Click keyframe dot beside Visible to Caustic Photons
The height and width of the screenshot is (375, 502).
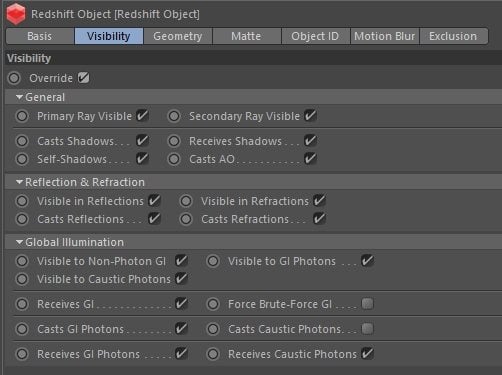(x=22, y=279)
